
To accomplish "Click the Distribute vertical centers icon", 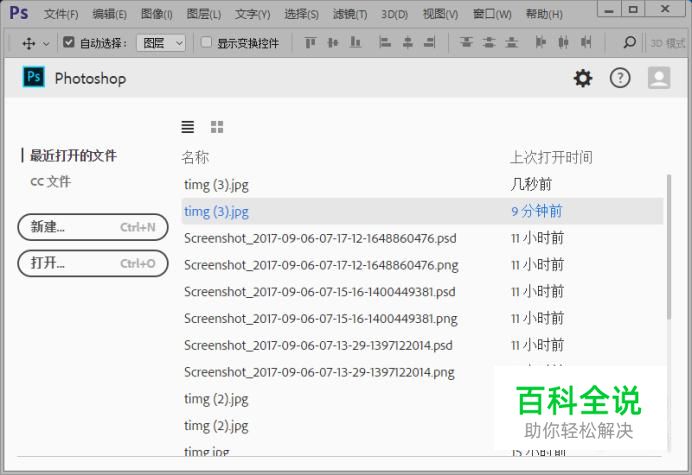I will coord(489,42).
